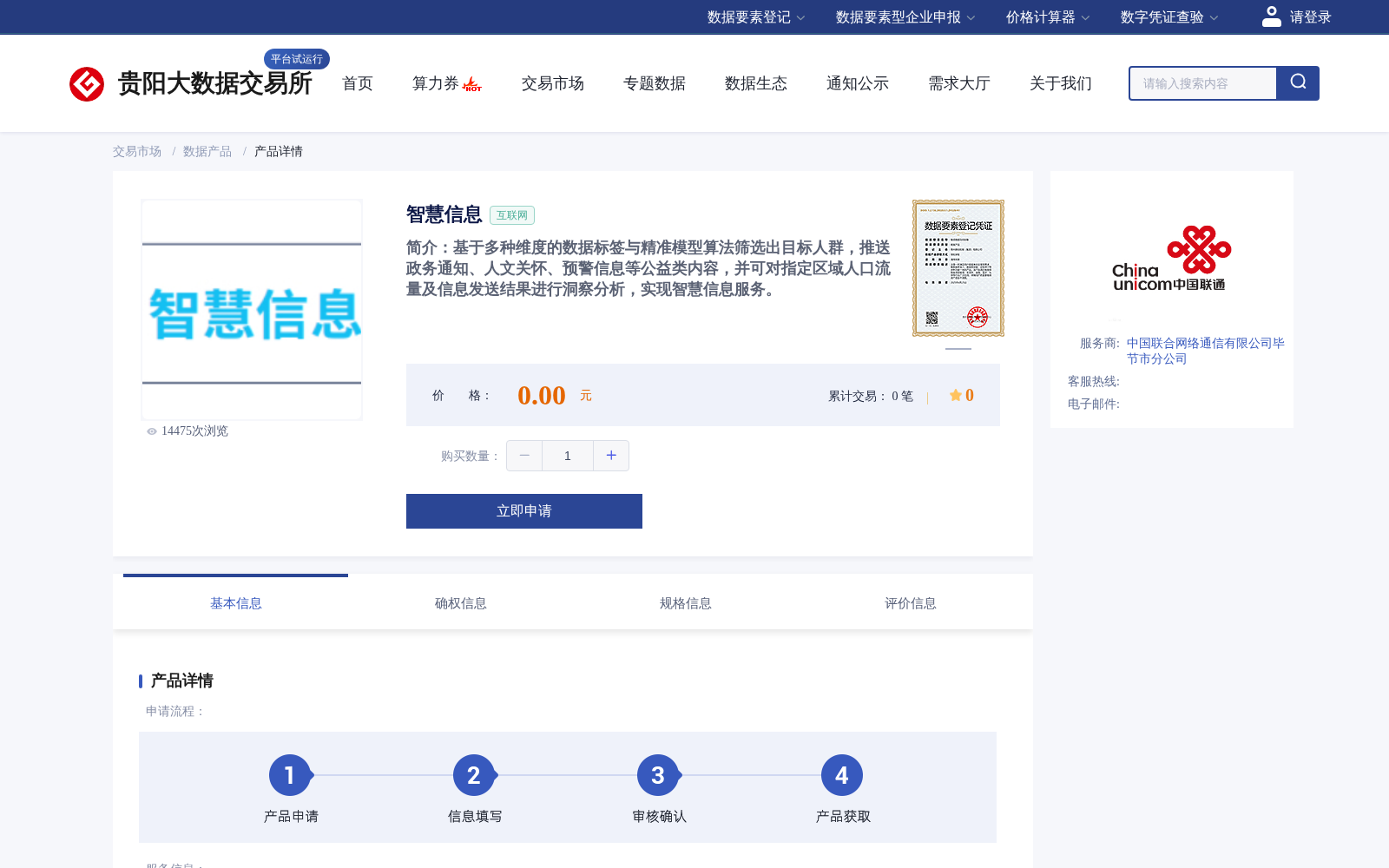This screenshot has height=868, width=1389.
Task: Click the search magnifier button
Action: [x=1298, y=83]
